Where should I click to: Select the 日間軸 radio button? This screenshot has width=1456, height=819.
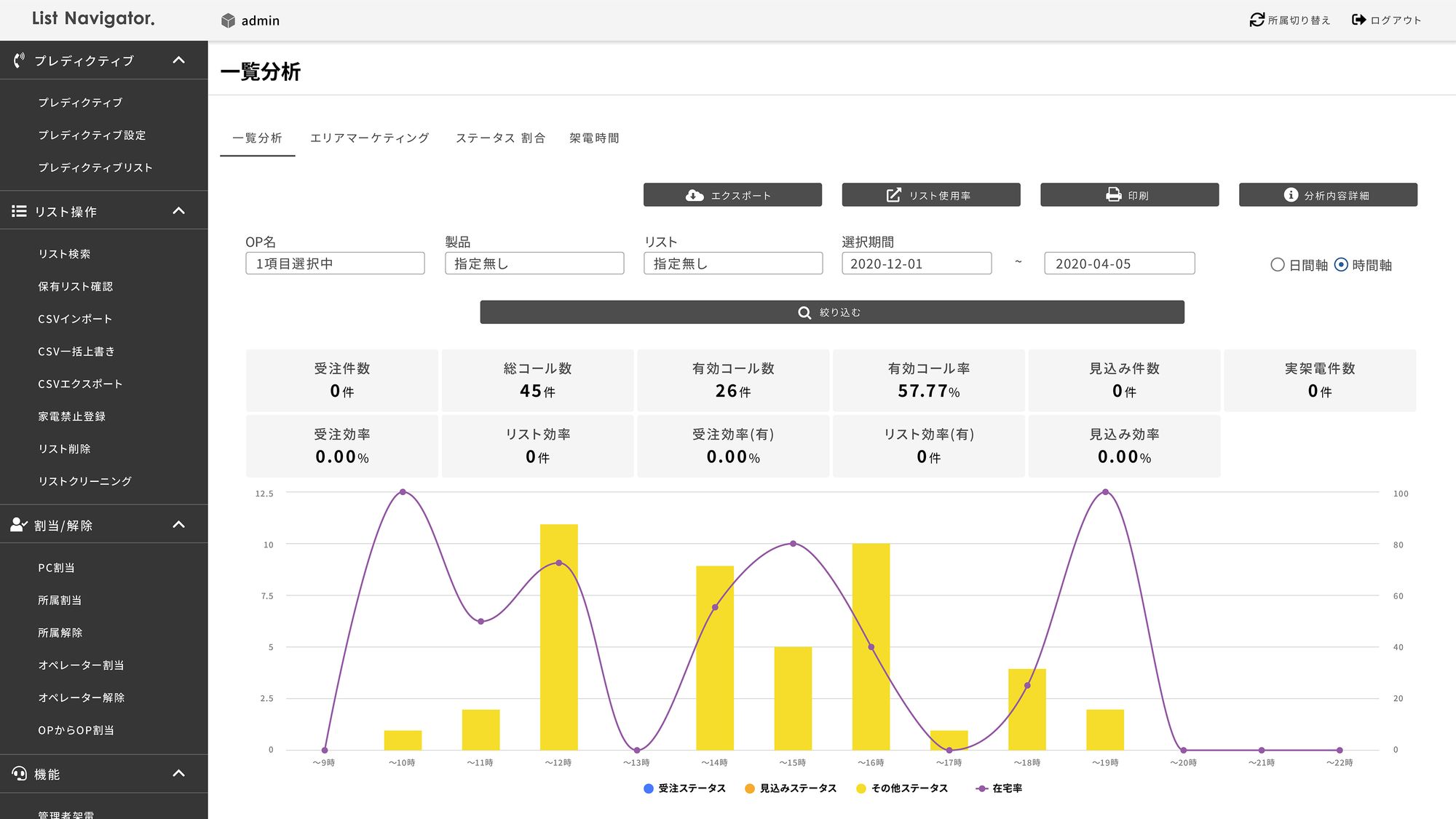[1278, 265]
